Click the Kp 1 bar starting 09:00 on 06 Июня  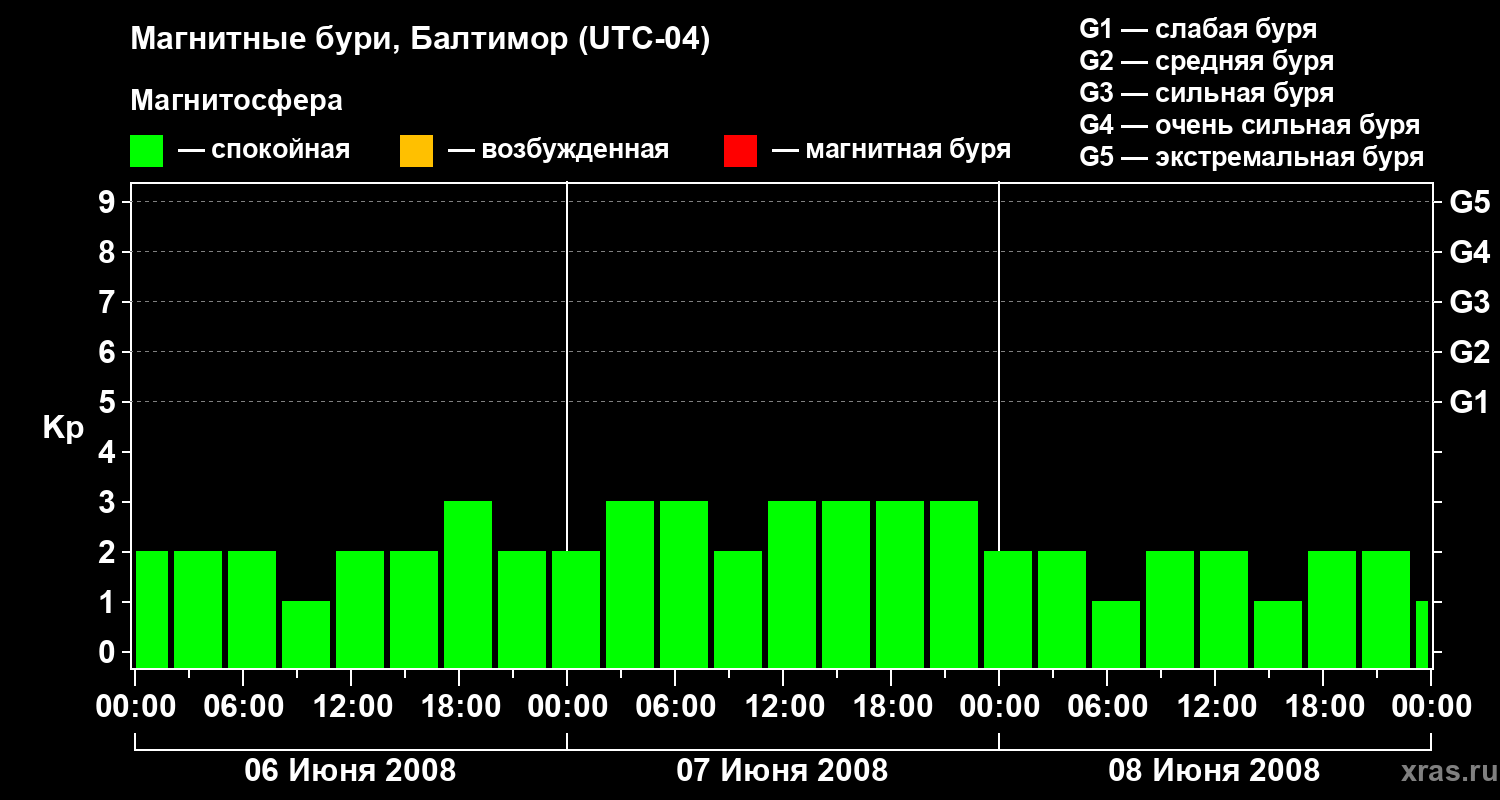pos(306,634)
